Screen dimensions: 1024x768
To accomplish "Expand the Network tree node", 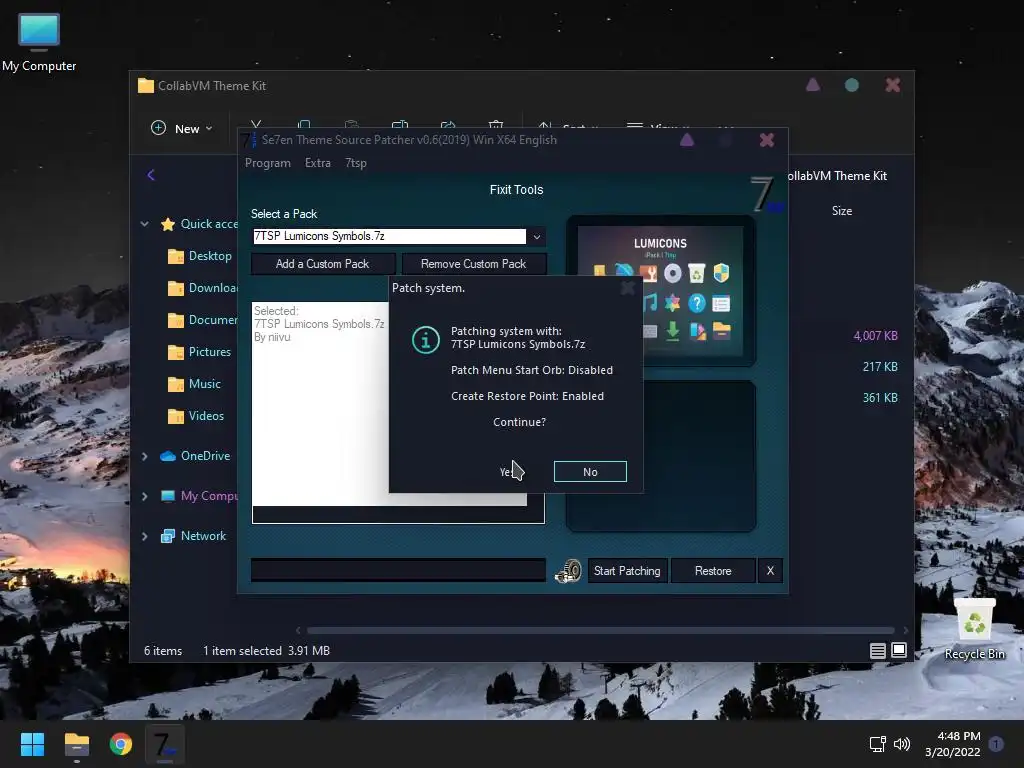I will coord(144,536).
